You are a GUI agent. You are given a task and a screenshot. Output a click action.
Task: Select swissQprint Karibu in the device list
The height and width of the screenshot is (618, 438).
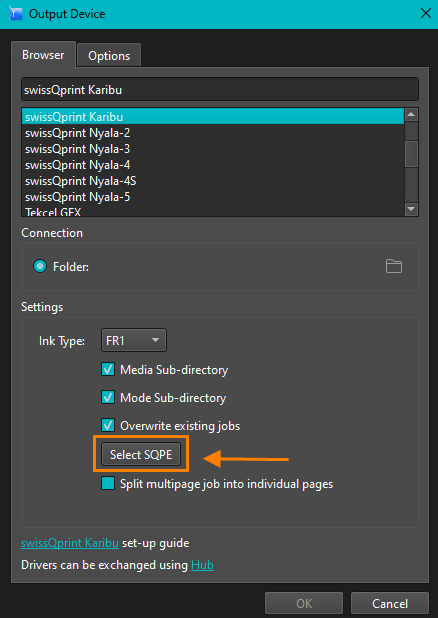pos(212,117)
